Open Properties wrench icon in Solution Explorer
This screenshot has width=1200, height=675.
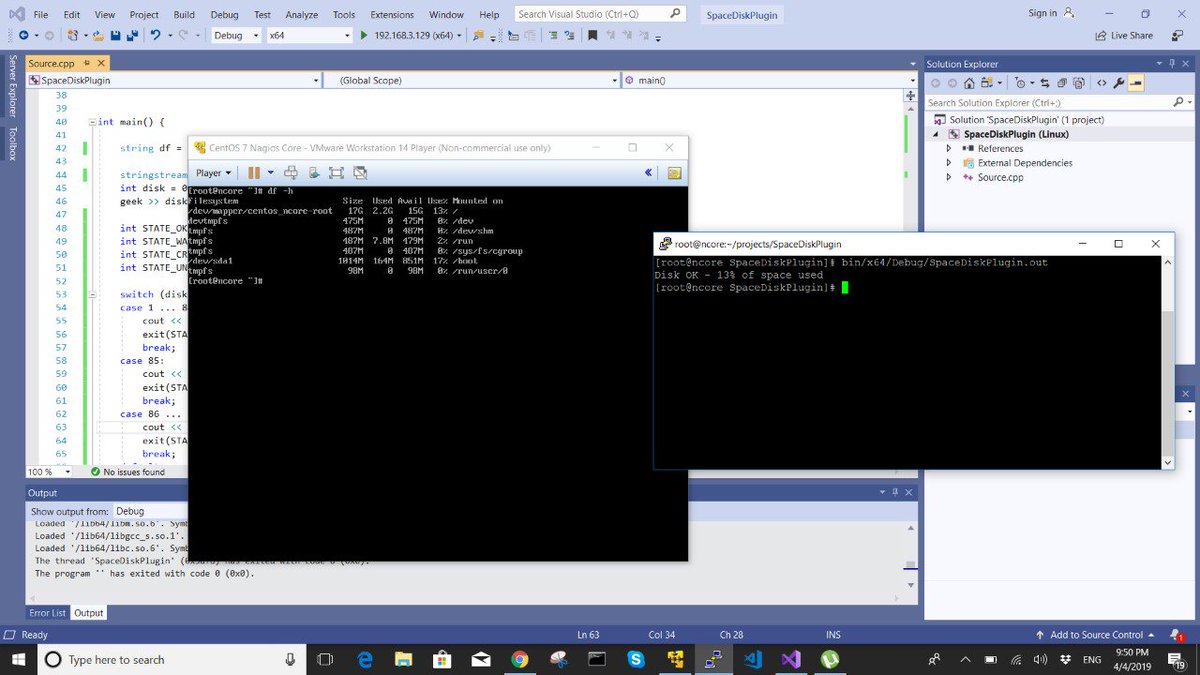[1119, 83]
